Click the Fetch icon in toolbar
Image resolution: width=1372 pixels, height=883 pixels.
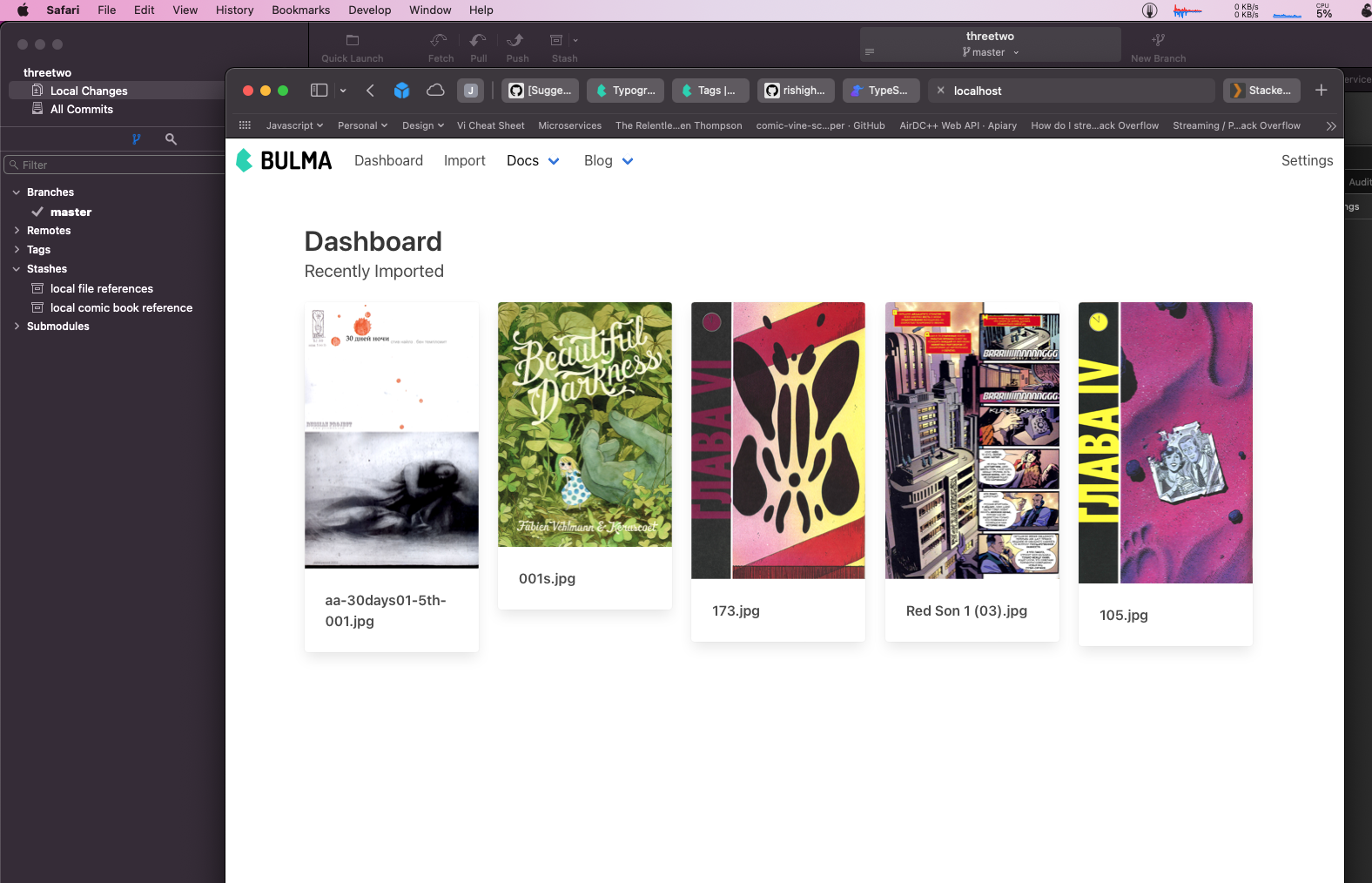pos(440,41)
